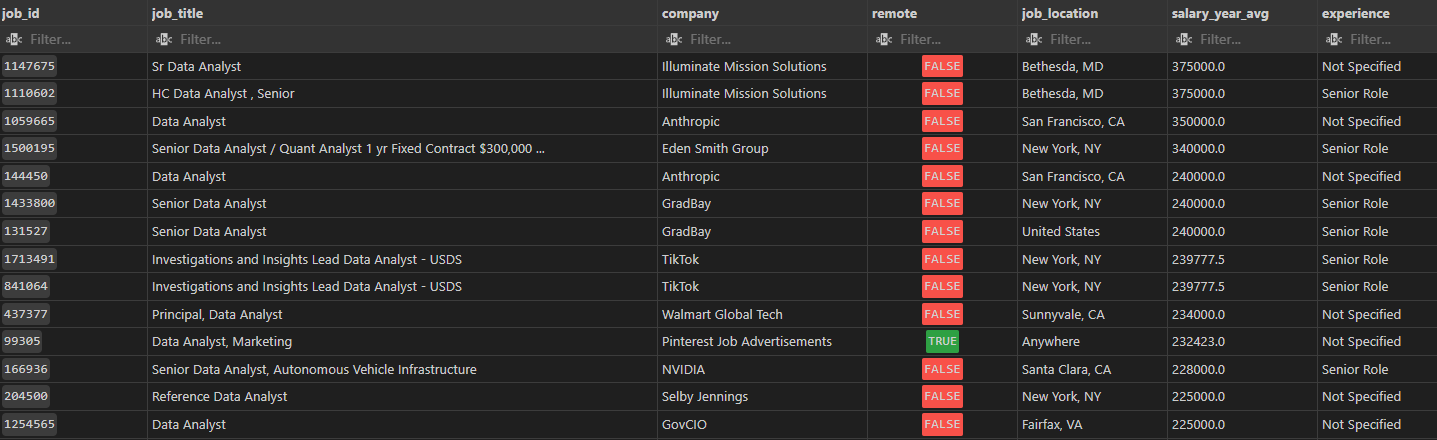Click the TRUE badge for Pinterest row
Image resolution: width=1437 pixels, height=440 pixels.
pyautogui.click(x=942, y=341)
